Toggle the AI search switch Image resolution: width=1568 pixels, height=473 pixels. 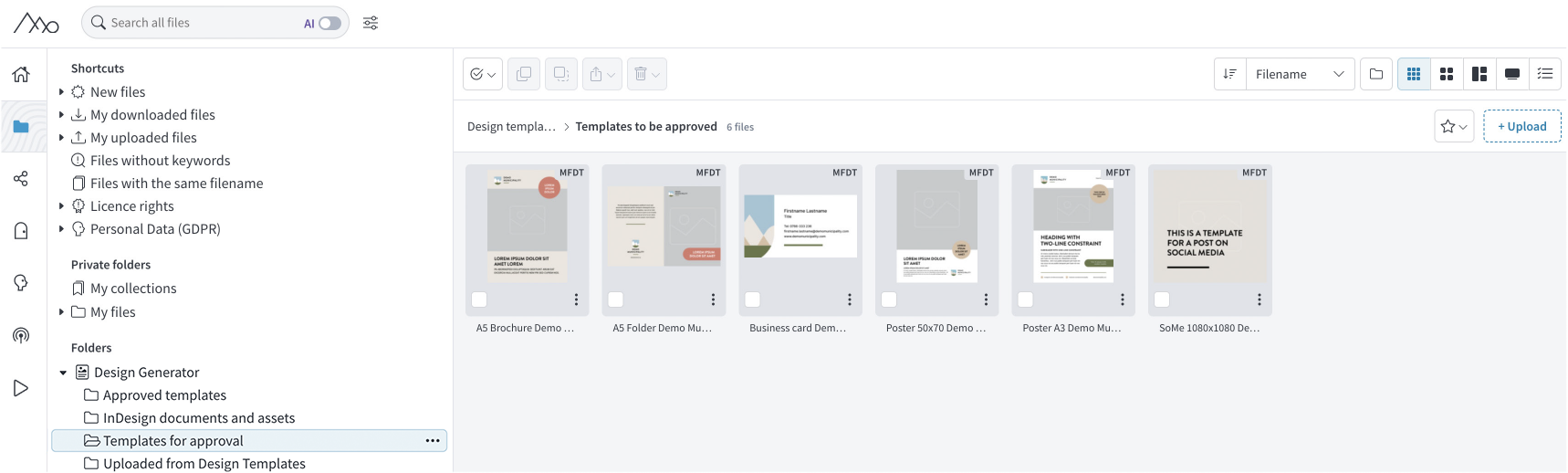(x=329, y=23)
